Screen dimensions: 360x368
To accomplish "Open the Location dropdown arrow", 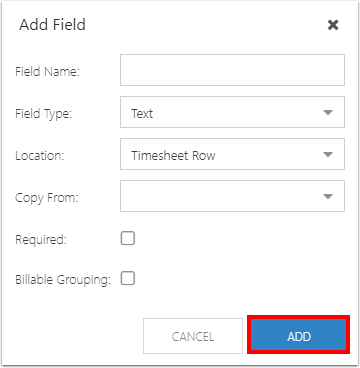I will click(x=328, y=154).
